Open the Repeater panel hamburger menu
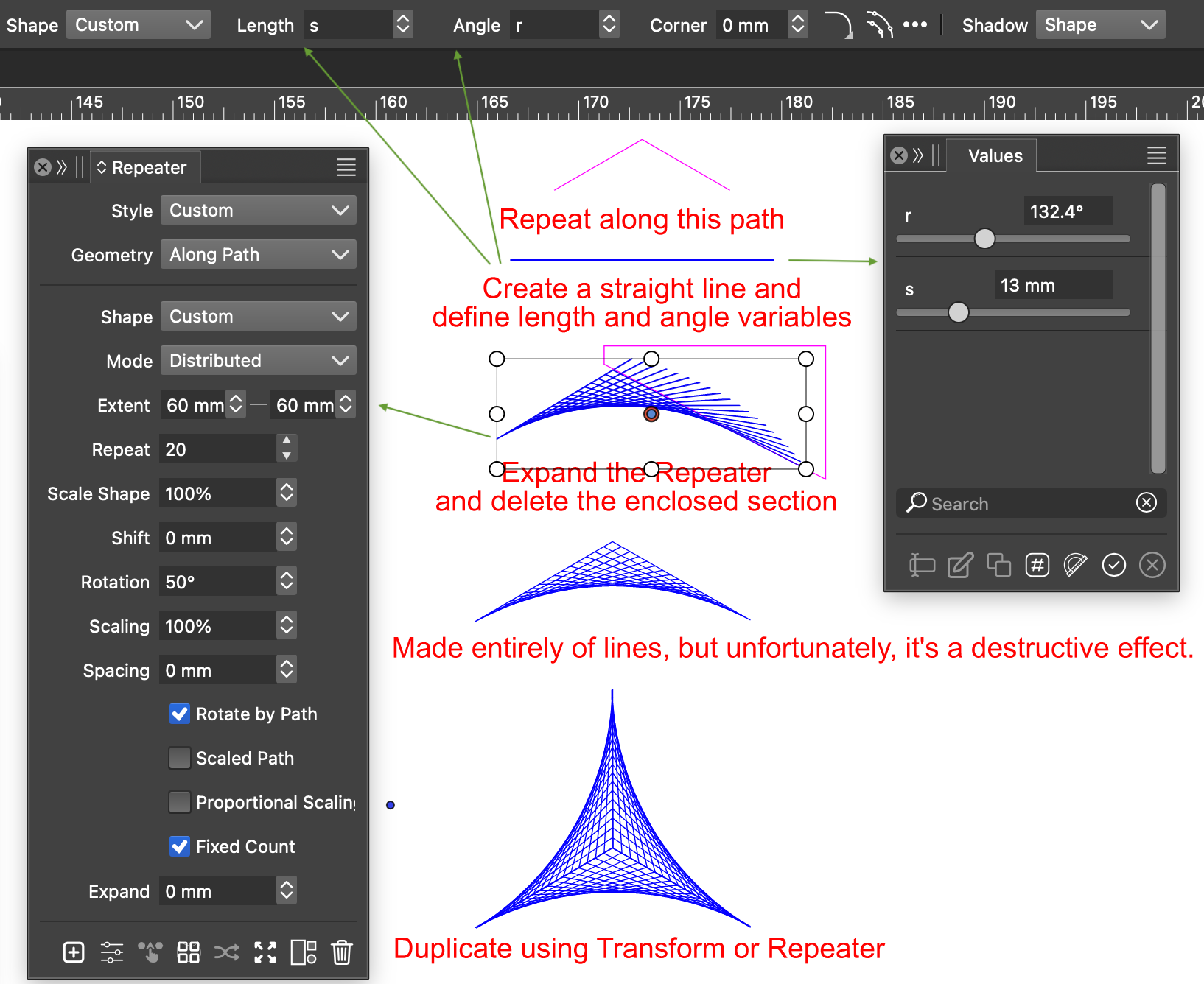 tap(346, 167)
